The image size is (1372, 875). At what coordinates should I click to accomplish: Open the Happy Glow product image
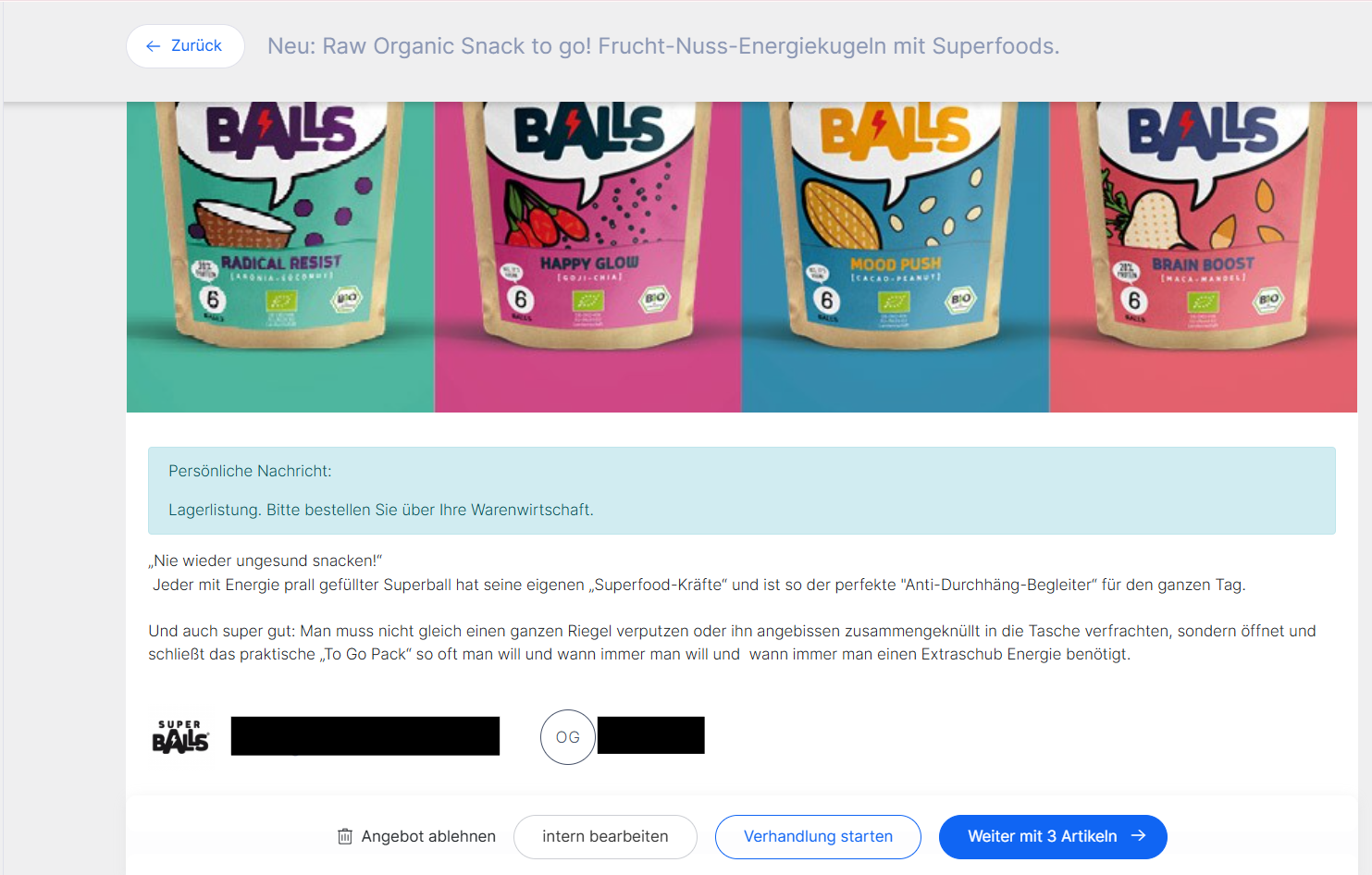[587, 257]
